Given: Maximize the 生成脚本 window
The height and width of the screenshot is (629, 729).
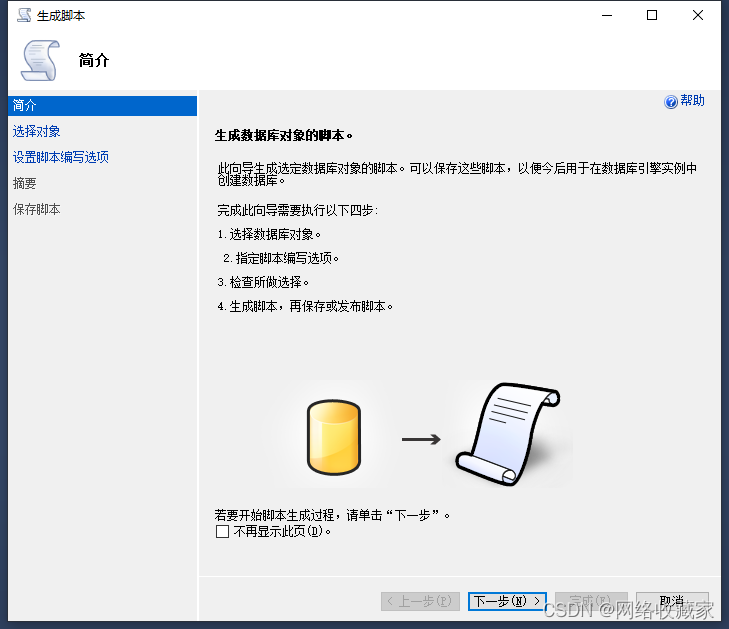Looking at the screenshot, I should (652, 15).
